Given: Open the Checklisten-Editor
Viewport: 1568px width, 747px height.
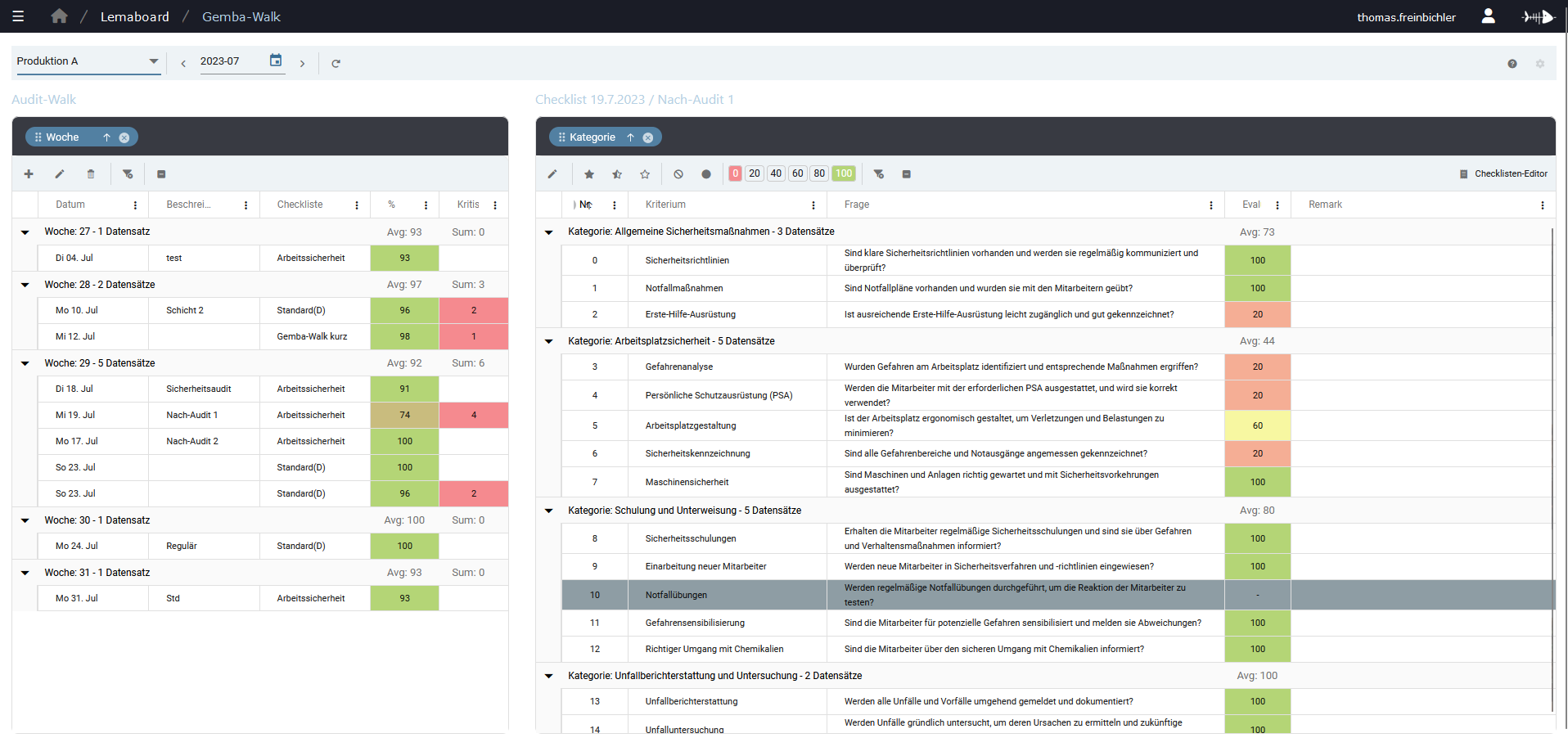Looking at the screenshot, I should click(x=1503, y=174).
